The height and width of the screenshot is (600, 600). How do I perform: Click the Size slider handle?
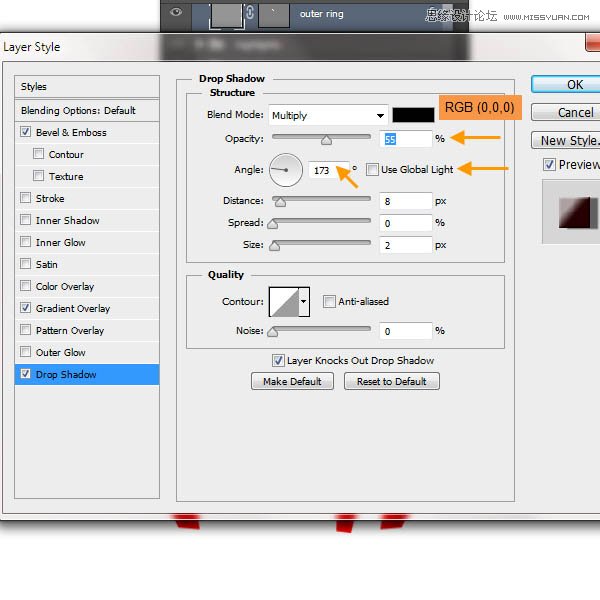(274, 246)
